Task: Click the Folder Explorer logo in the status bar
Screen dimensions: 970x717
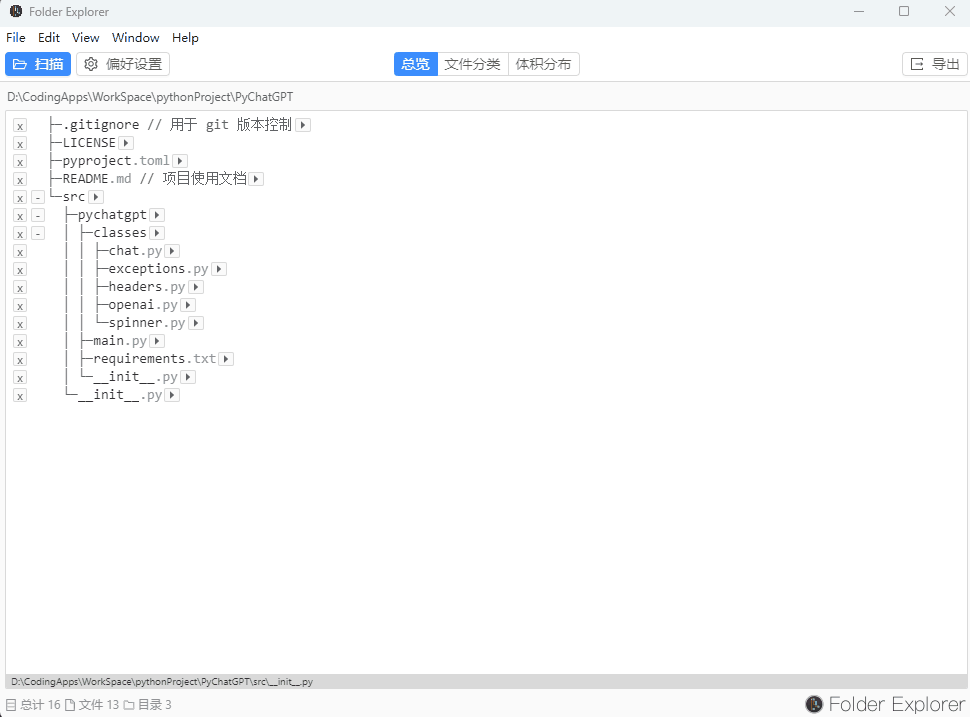Action: (812, 704)
